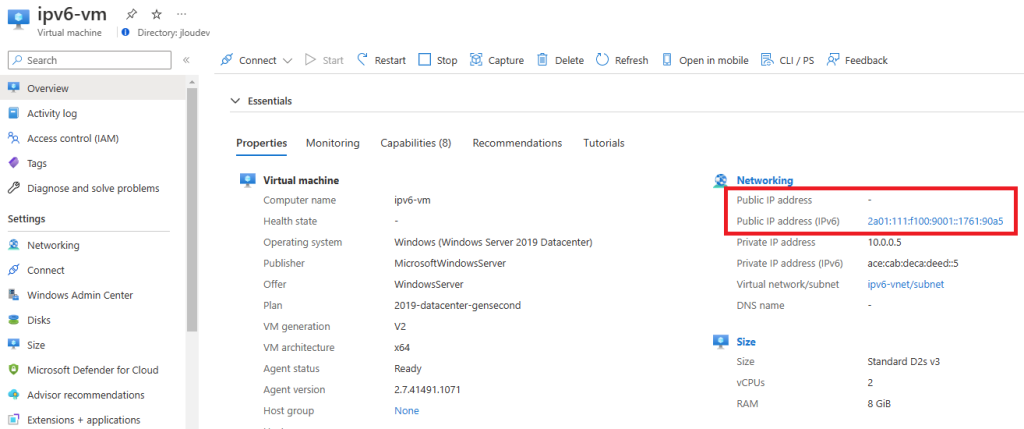Click the Start button

tap(324, 60)
